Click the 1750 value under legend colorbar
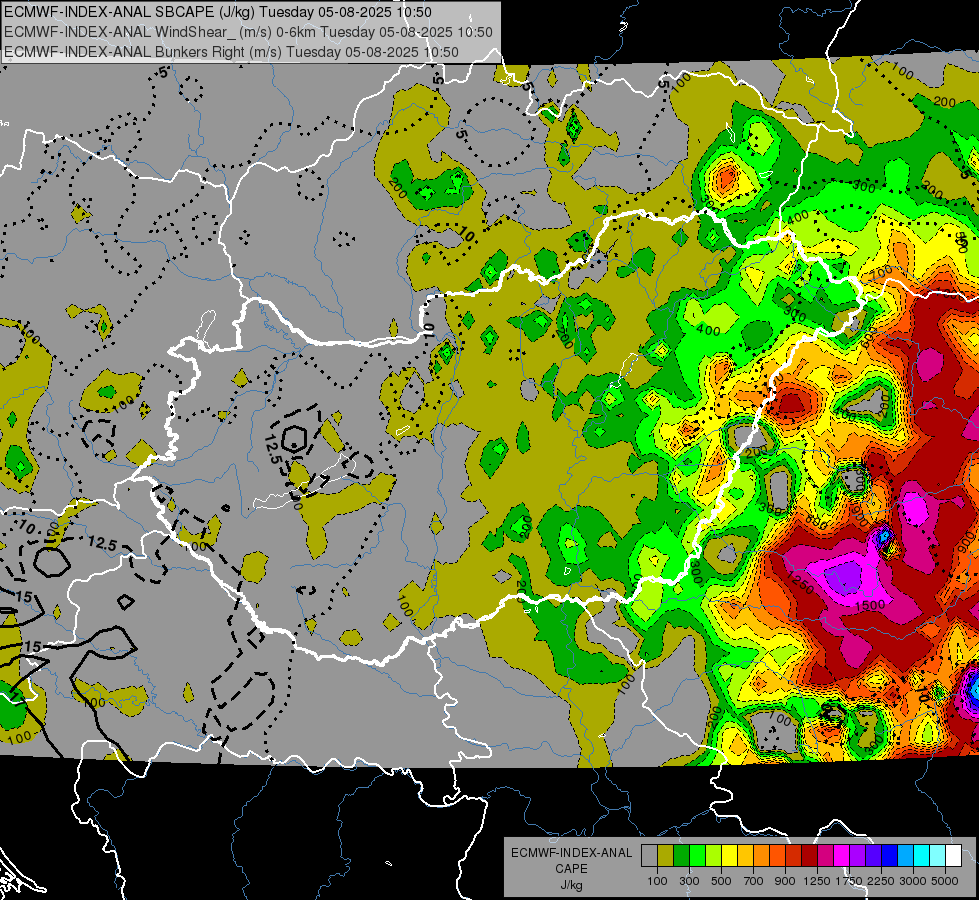This screenshot has width=979, height=900. [x=849, y=881]
